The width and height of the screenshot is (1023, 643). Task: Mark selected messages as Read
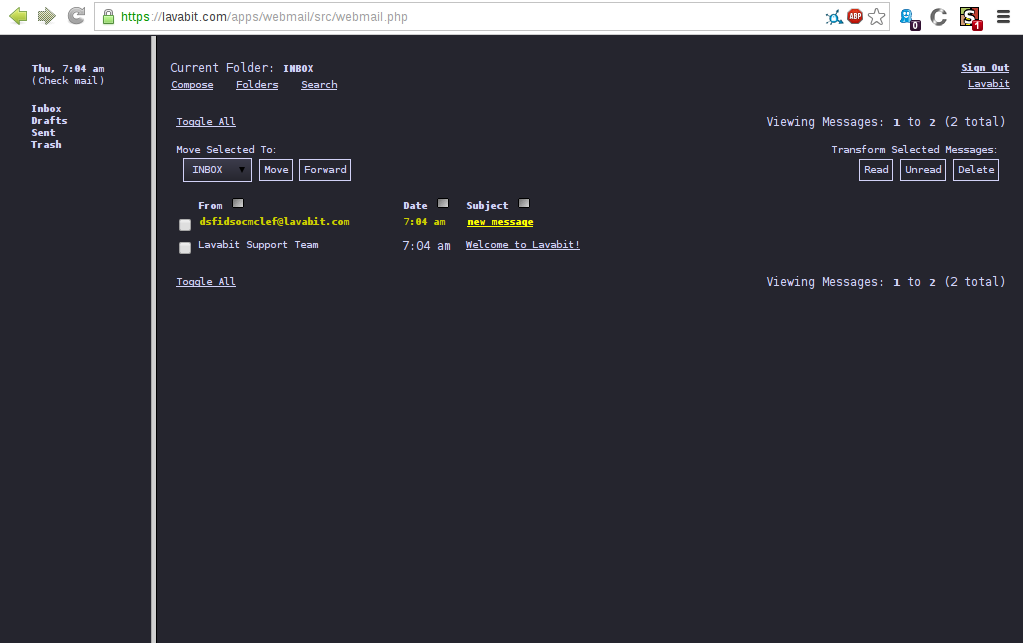[876, 170]
